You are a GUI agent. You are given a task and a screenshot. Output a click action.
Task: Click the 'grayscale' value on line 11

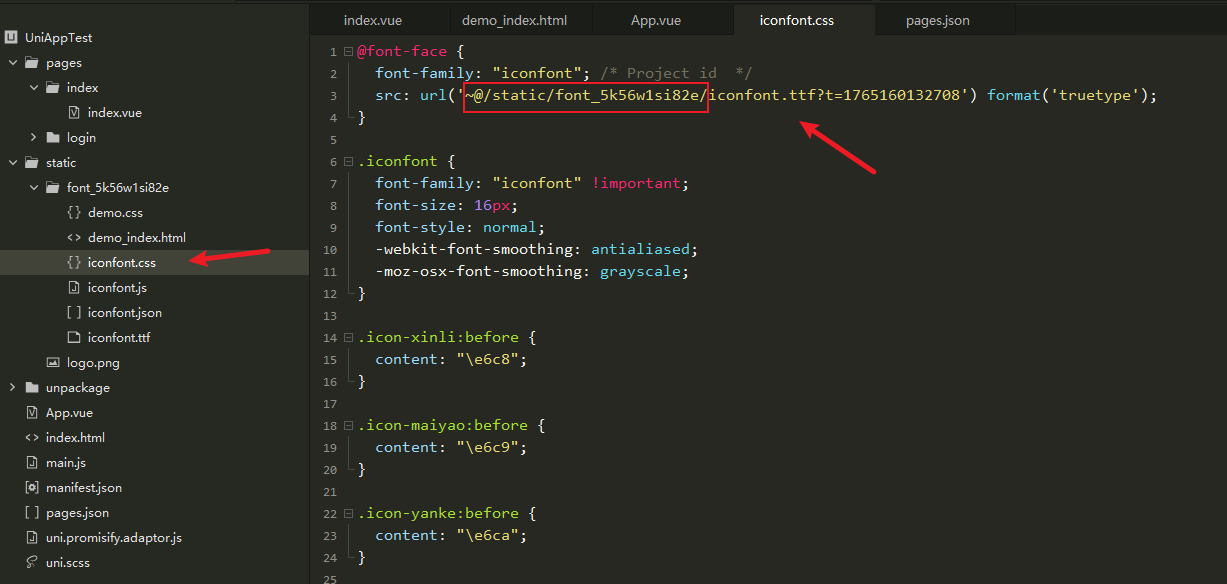point(638,271)
